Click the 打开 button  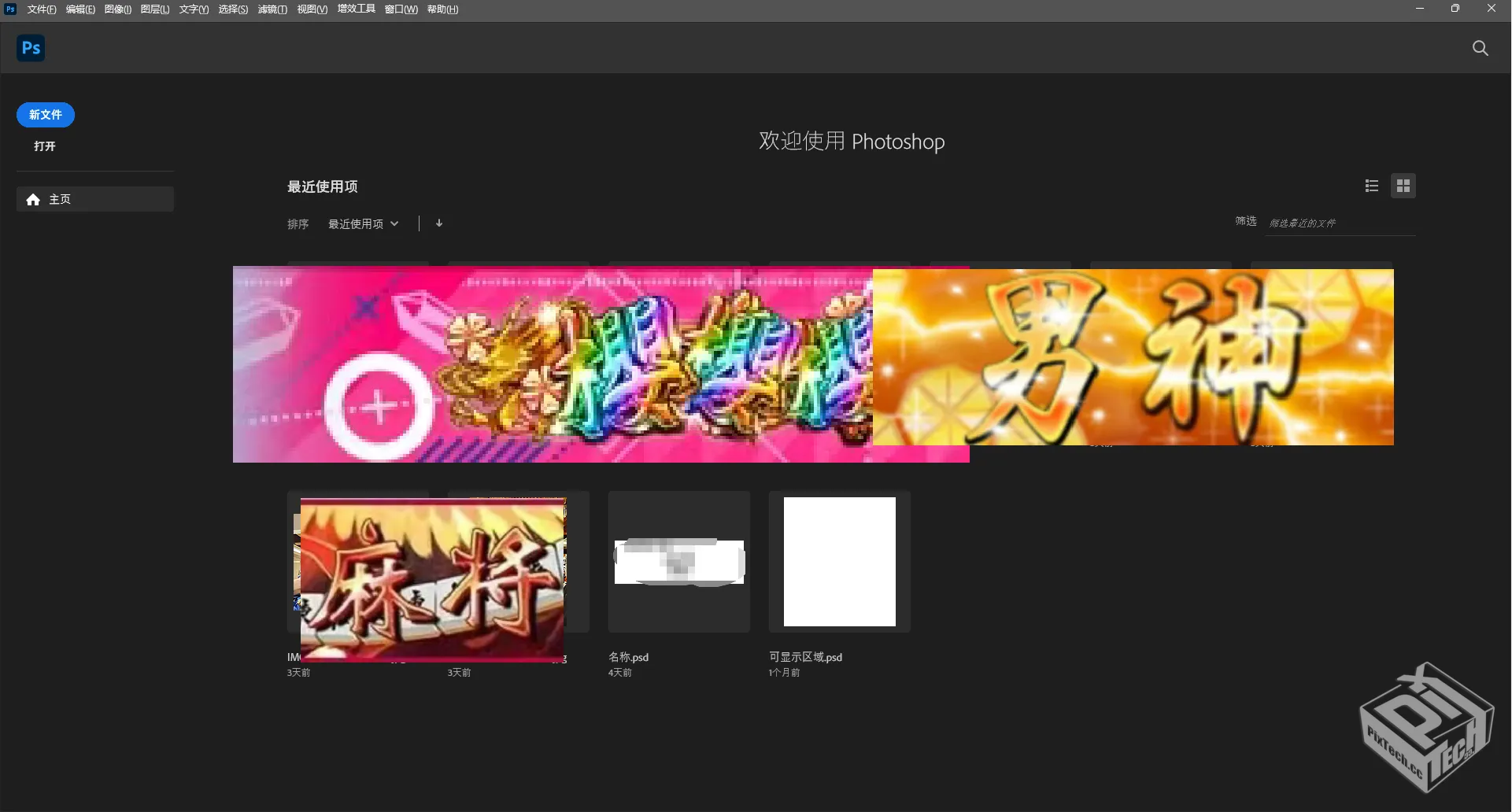pos(45,146)
